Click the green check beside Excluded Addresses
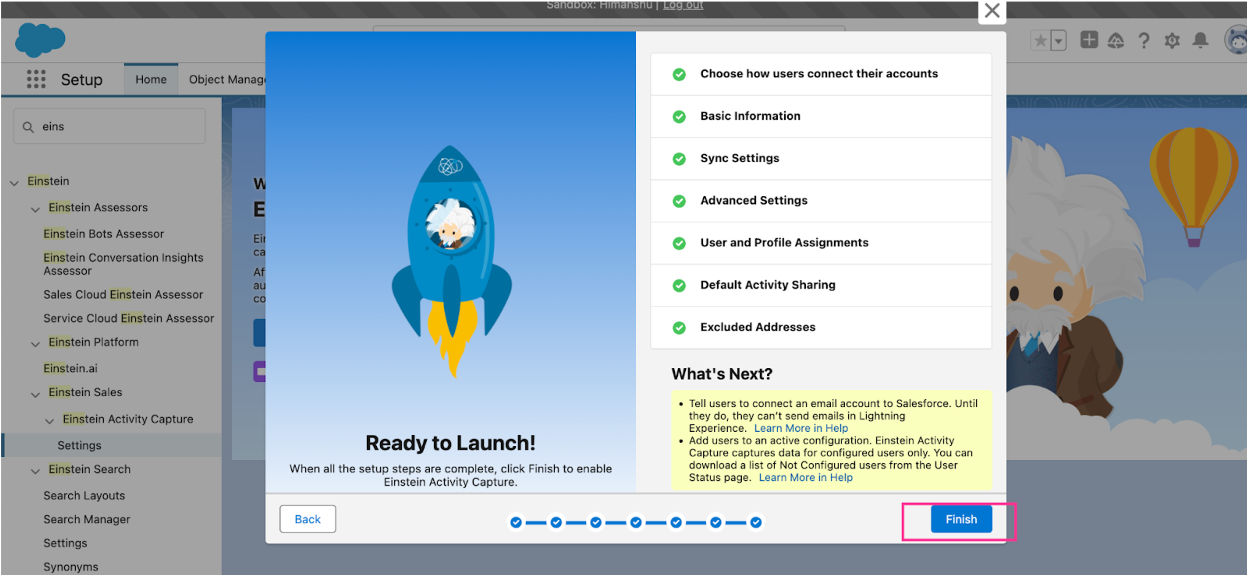 point(679,327)
